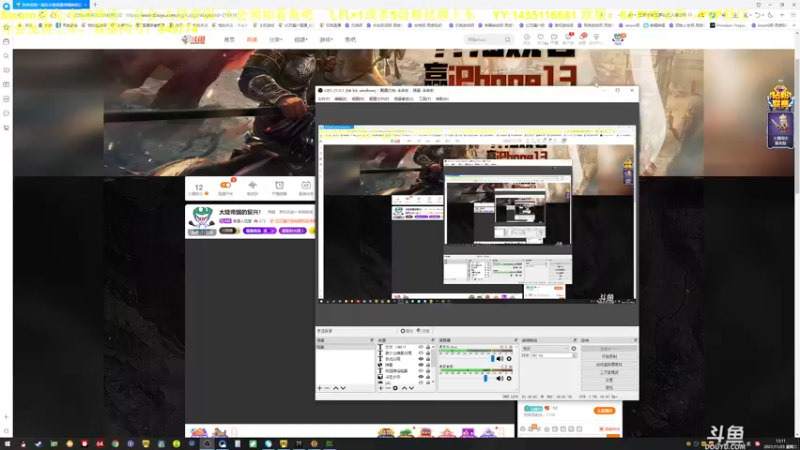800x450 pixels.
Task: Click browser home icon beside refresh
Action: pos(54,15)
